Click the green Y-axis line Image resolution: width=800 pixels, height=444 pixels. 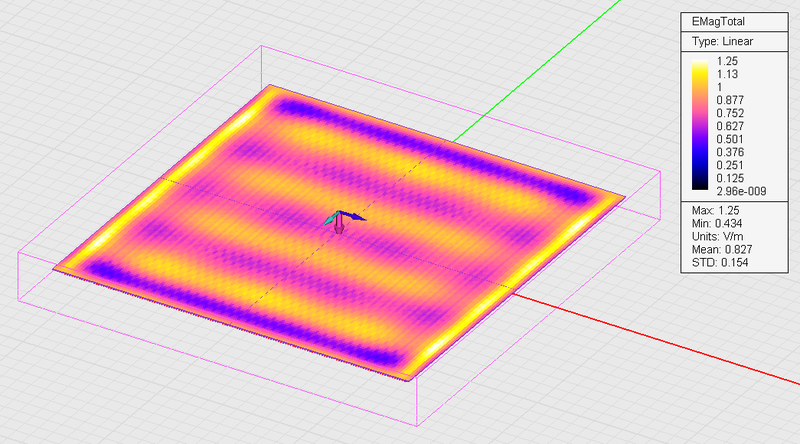tap(537, 71)
